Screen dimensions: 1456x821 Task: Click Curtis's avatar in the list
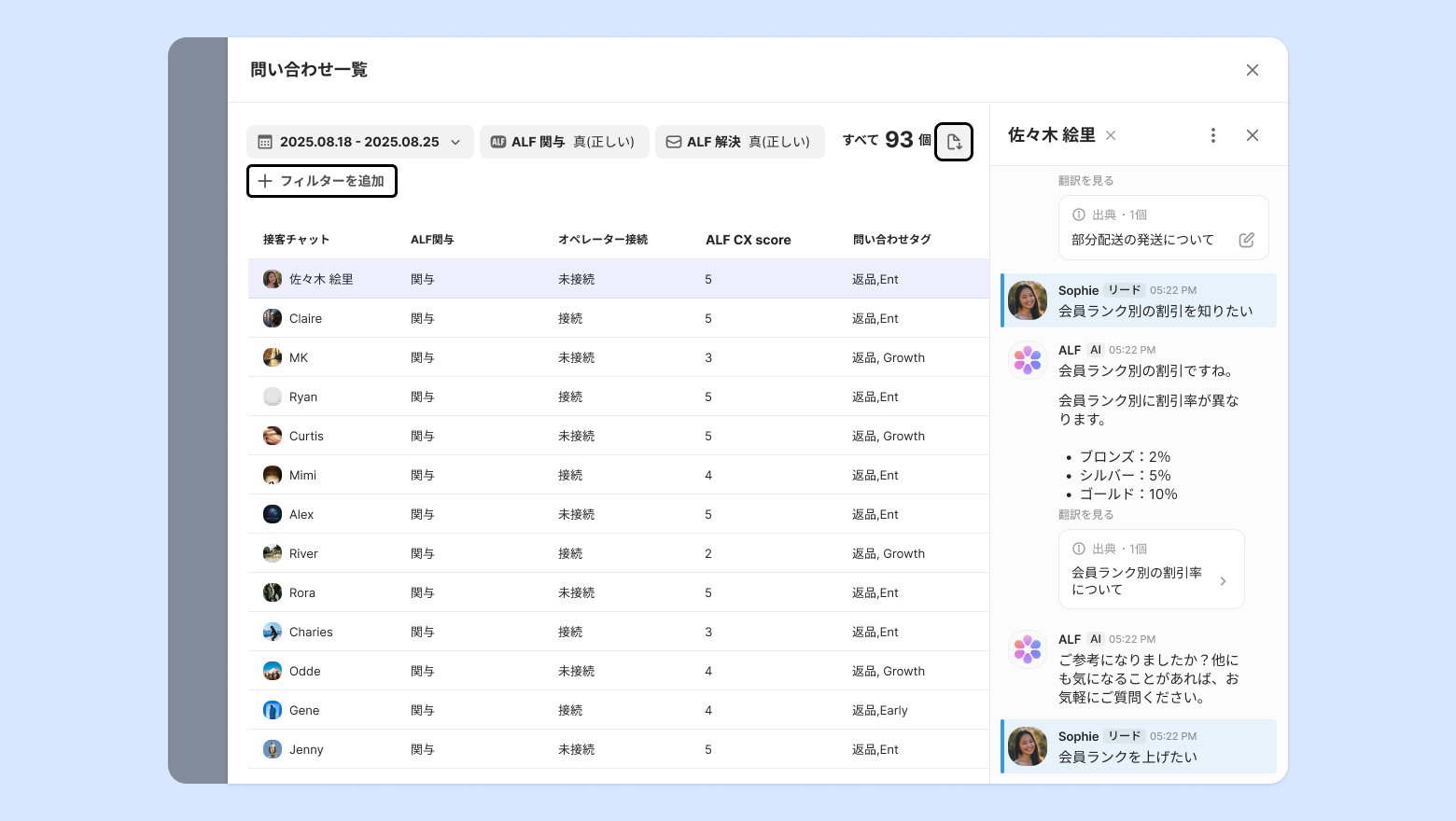pyautogui.click(x=273, y=436)
